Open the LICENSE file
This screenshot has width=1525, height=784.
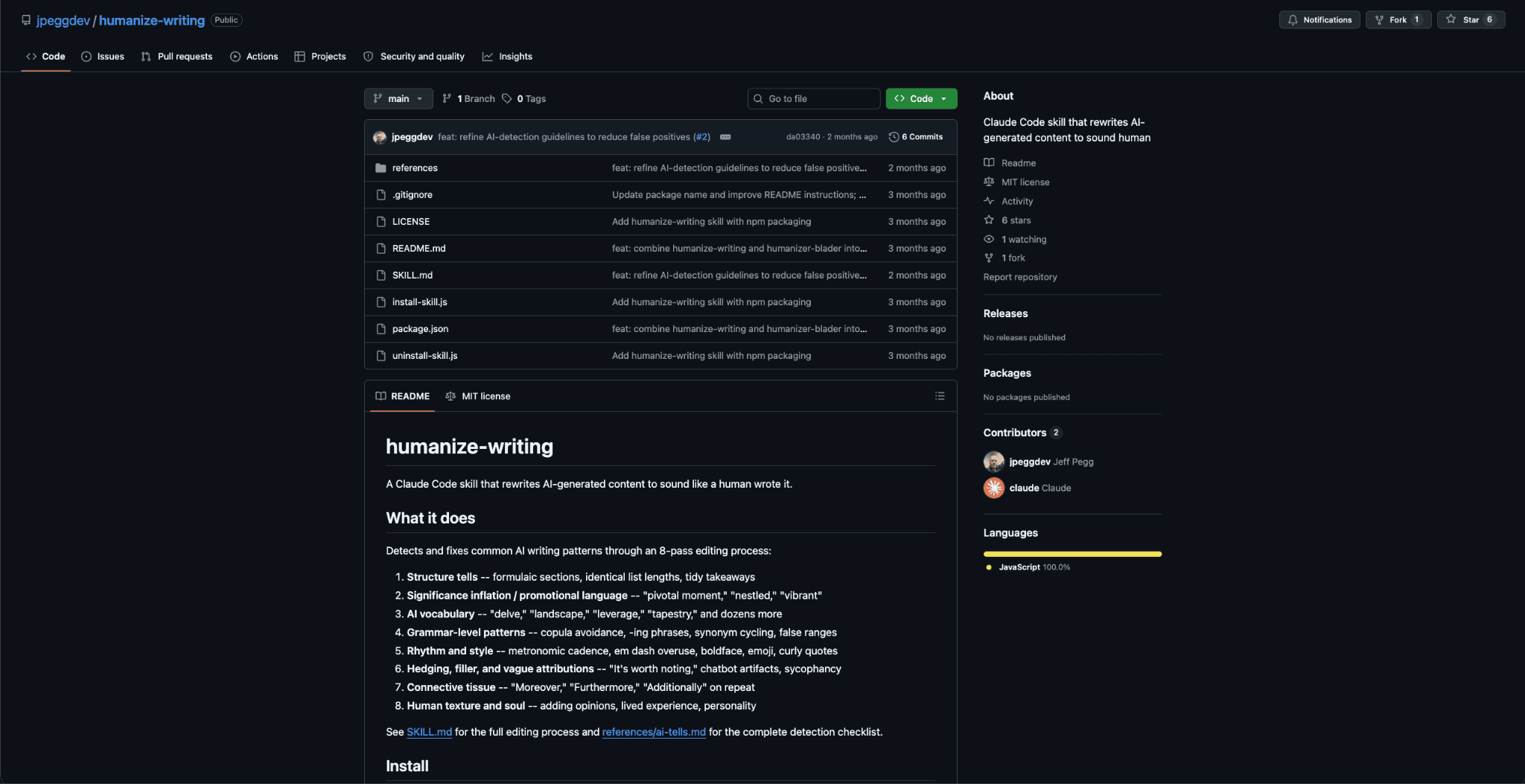click(x=410, y=222)
